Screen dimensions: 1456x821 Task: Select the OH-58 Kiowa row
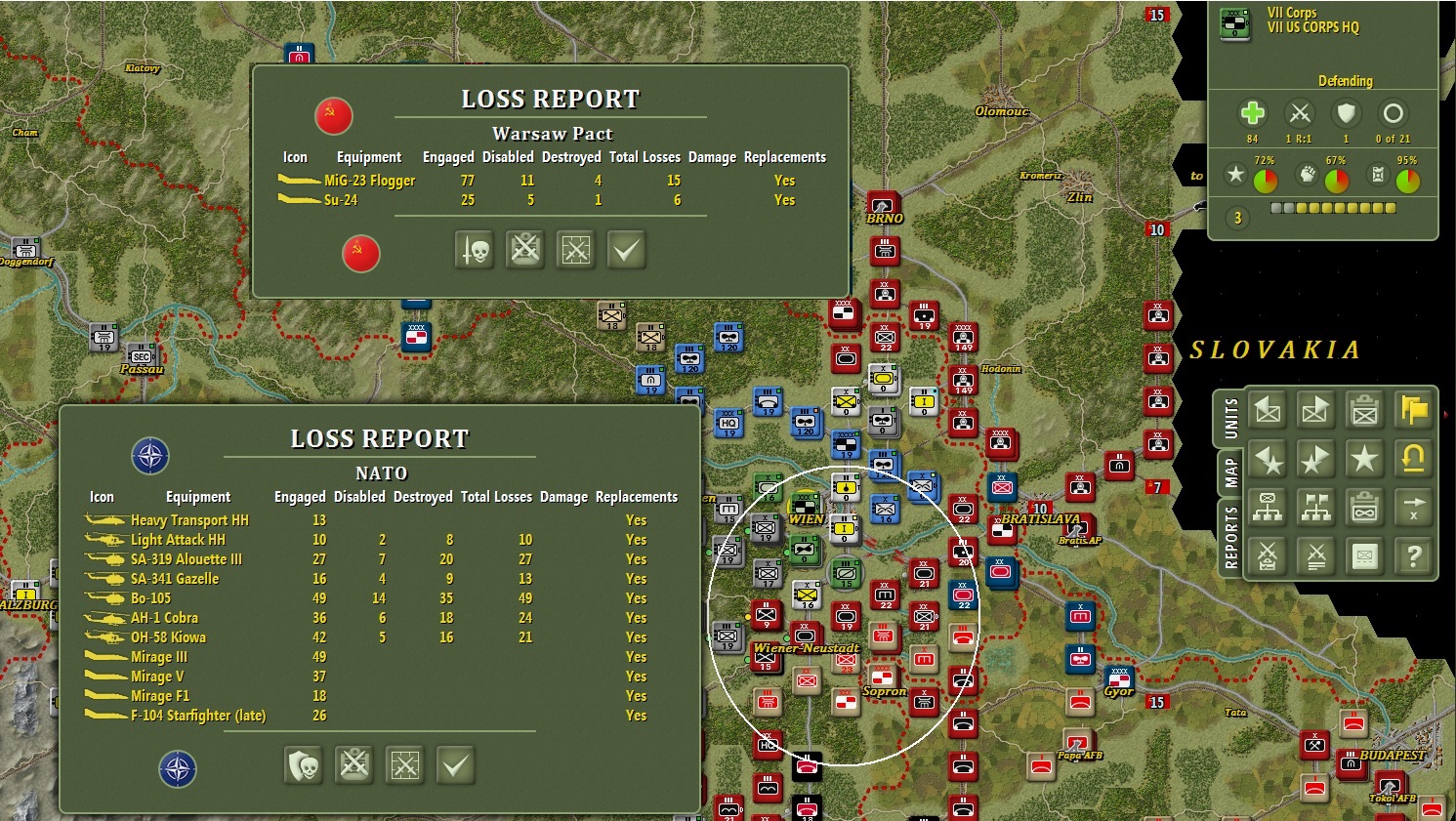381,637
